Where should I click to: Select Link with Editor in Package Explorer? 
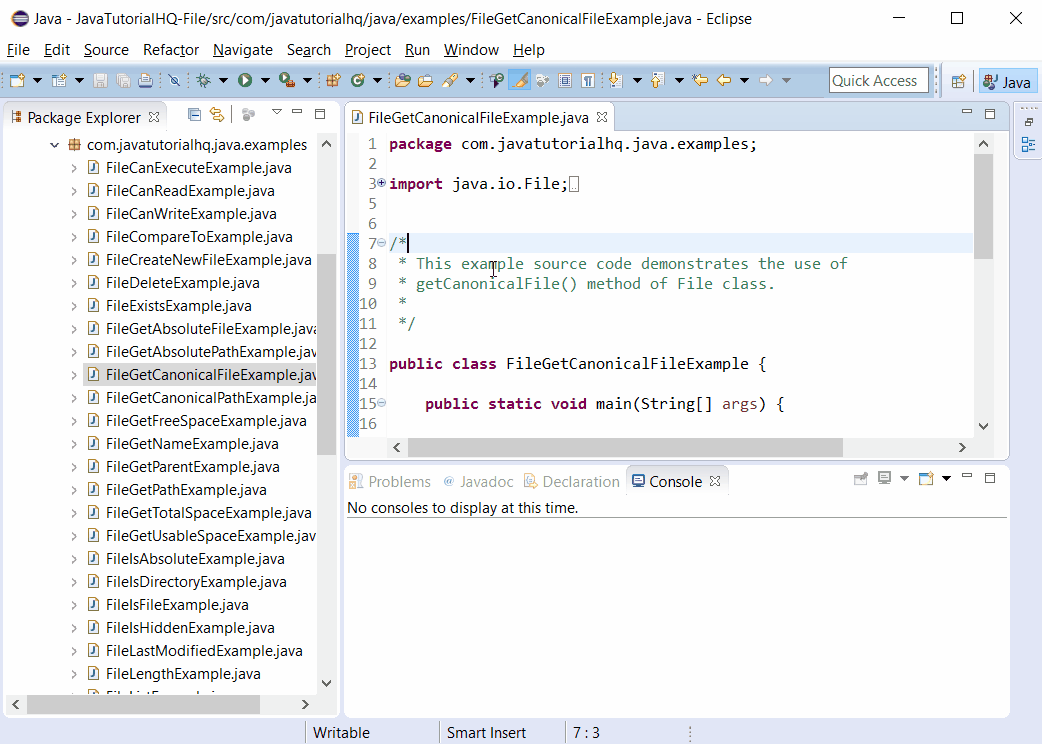(216, 115)
